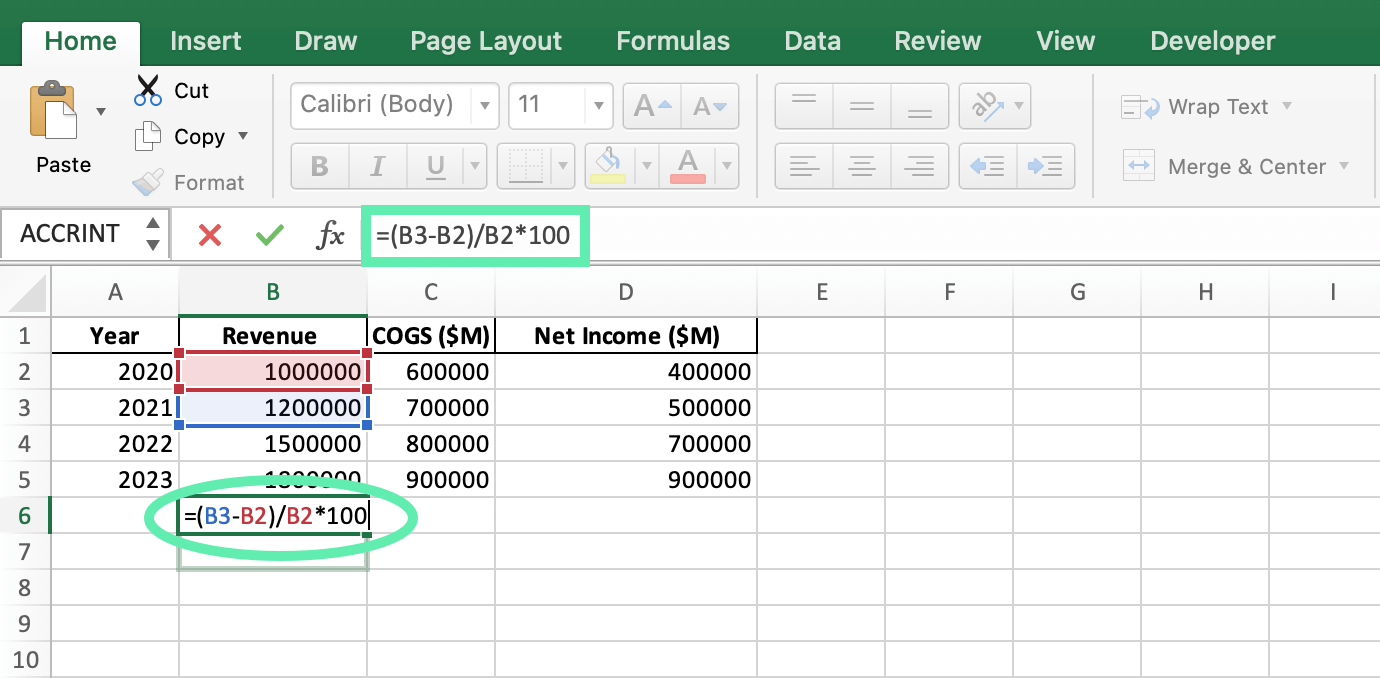Viewport: 1380px width, 678px height.
Task: Click the center align icon
Action: pyautogui.click(x=861, y=166)
